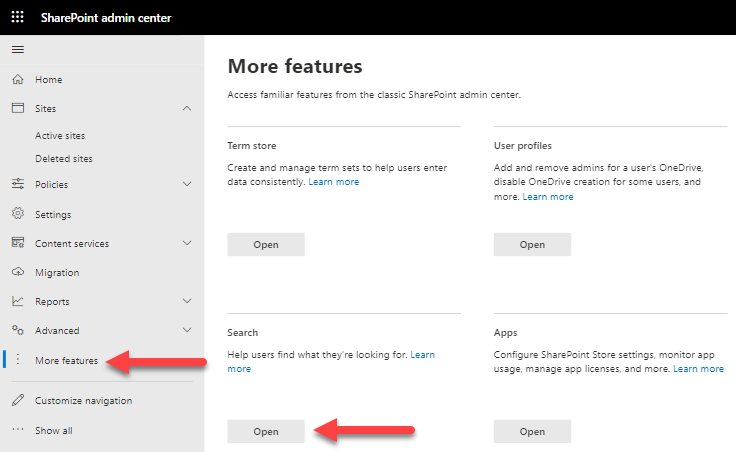
Task: Open Migration in navigation
Action: click(57, 273)
